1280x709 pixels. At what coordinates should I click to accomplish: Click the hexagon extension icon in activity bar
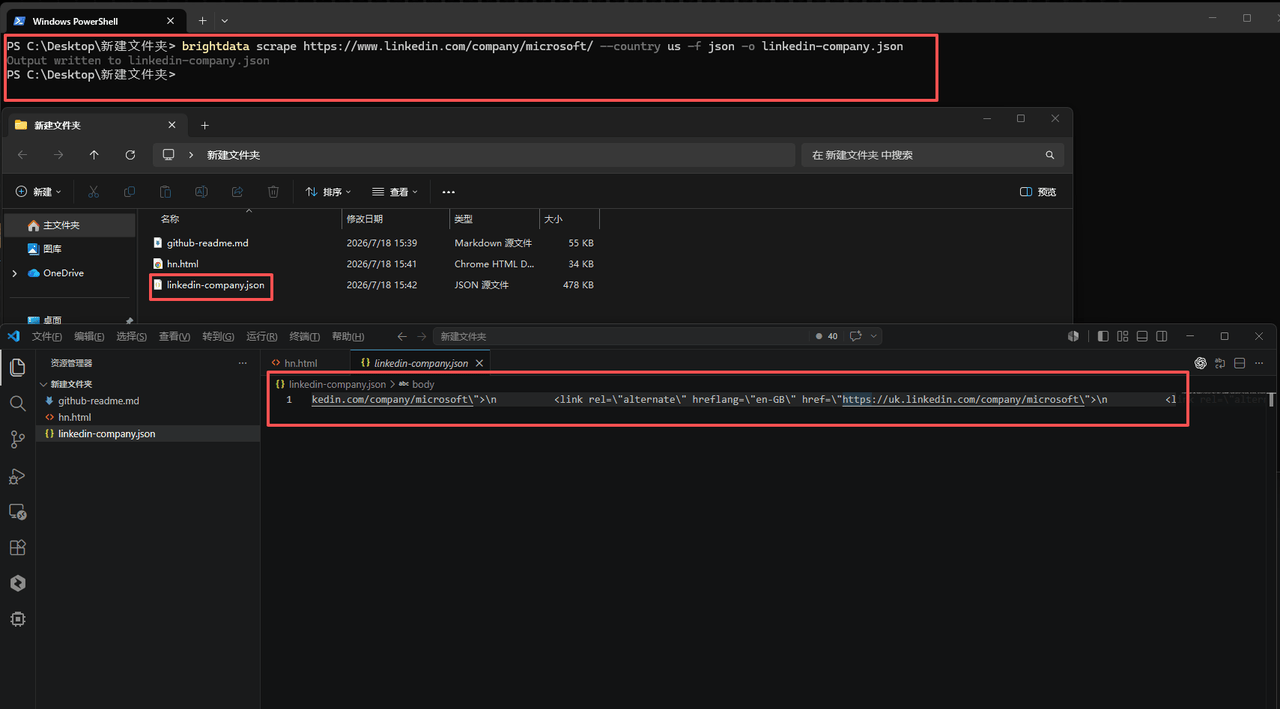(17, 583)
